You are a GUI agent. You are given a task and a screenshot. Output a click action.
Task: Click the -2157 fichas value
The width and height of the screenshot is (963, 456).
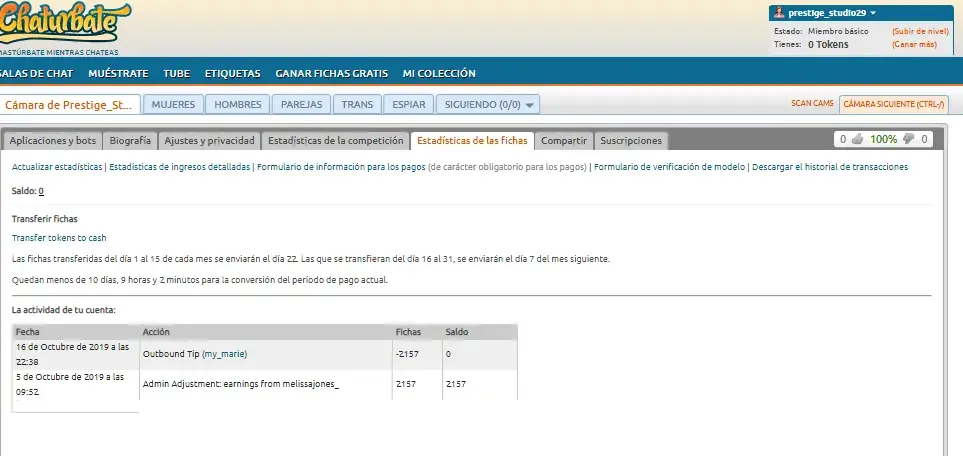point(407,354)
